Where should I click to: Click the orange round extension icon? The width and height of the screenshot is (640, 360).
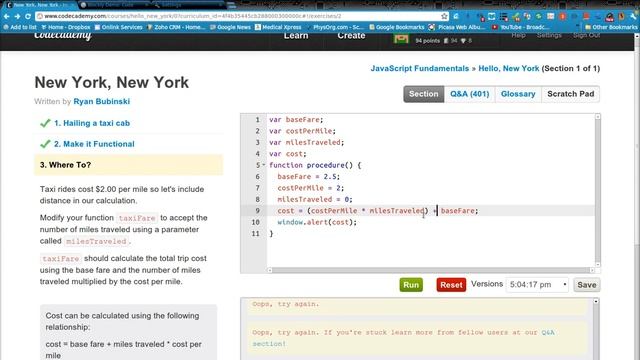[562, 16]
